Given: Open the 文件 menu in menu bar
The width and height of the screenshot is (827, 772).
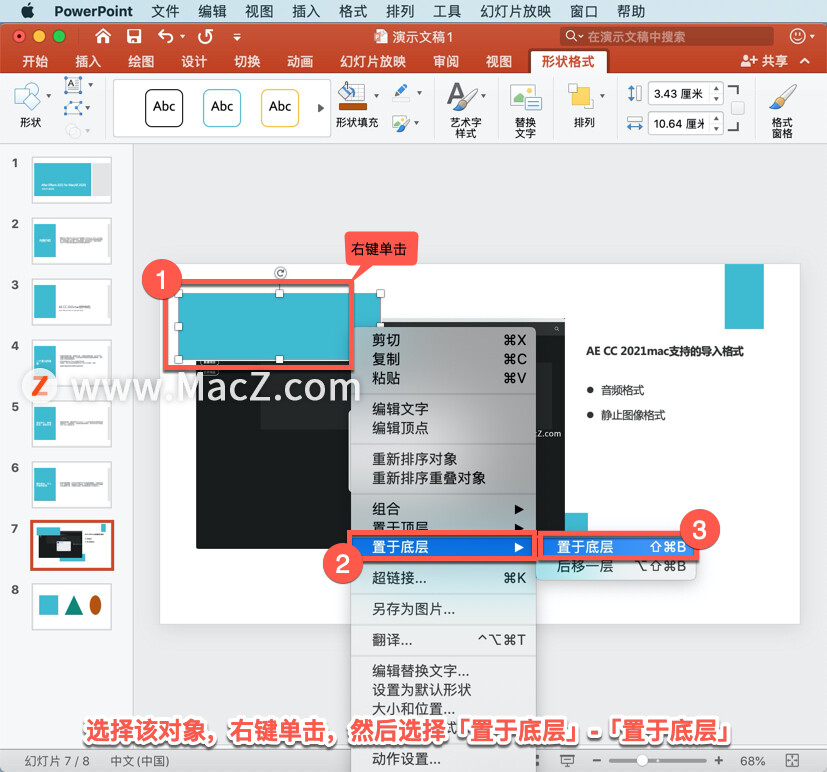Looking at the screenshot, I should pos(165,11).
